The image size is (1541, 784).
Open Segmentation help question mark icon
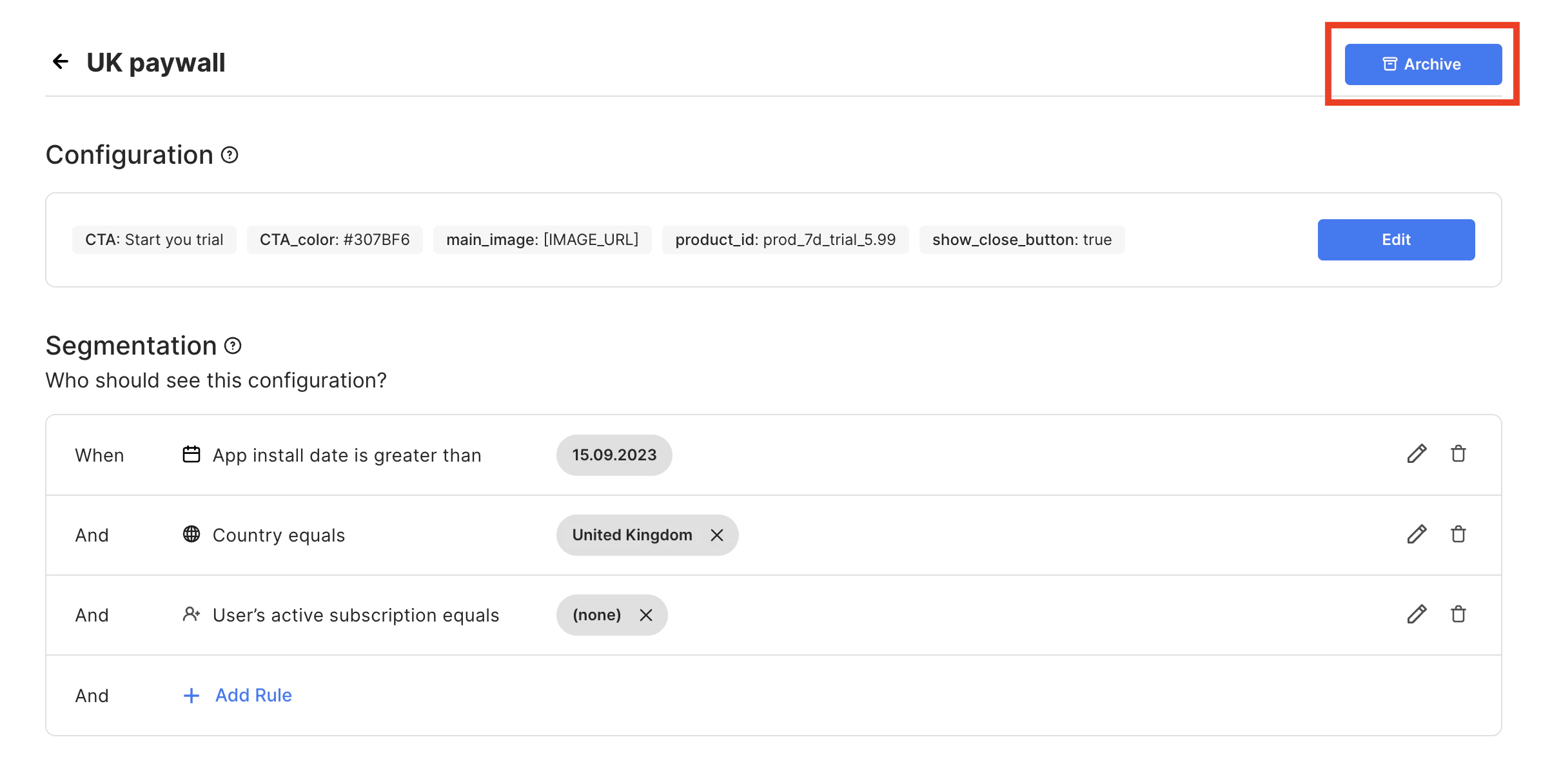click(233, 346)
